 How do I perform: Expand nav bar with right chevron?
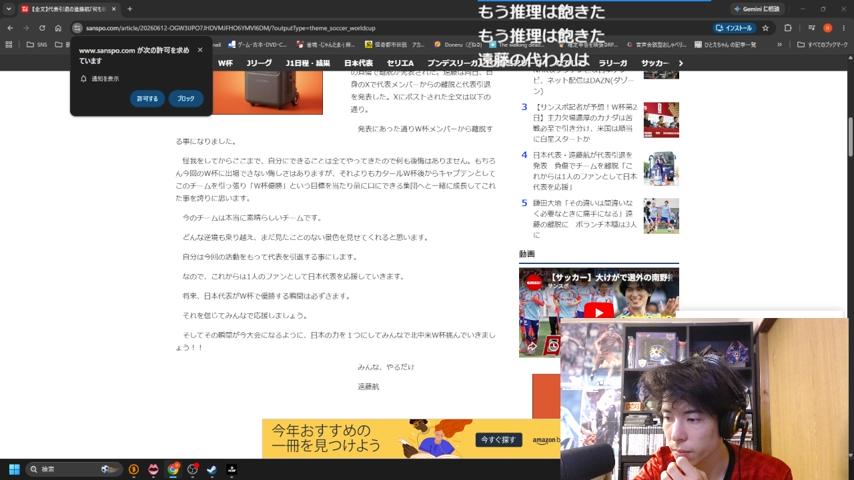point(680,63)
